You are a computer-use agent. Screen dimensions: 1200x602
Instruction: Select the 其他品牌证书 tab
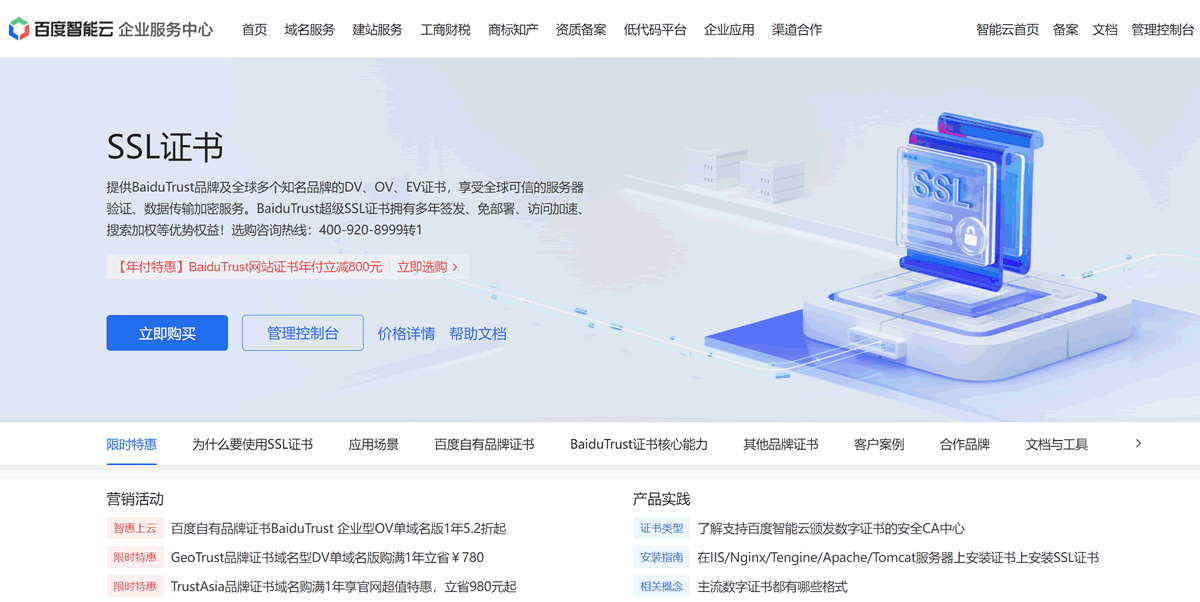781,444
